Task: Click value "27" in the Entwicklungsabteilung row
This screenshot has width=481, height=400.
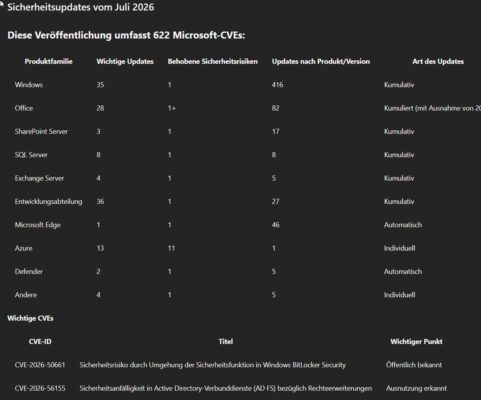Action: (275, 201)
